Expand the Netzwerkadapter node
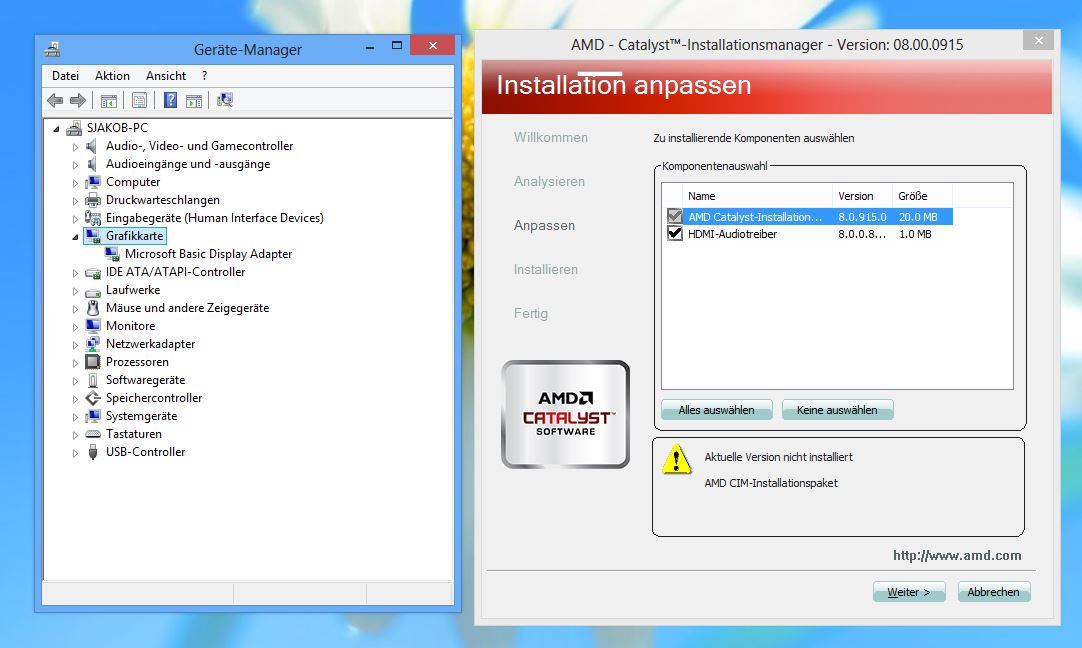The height and width of the screenshot is (648, 1082). [75, 344]
